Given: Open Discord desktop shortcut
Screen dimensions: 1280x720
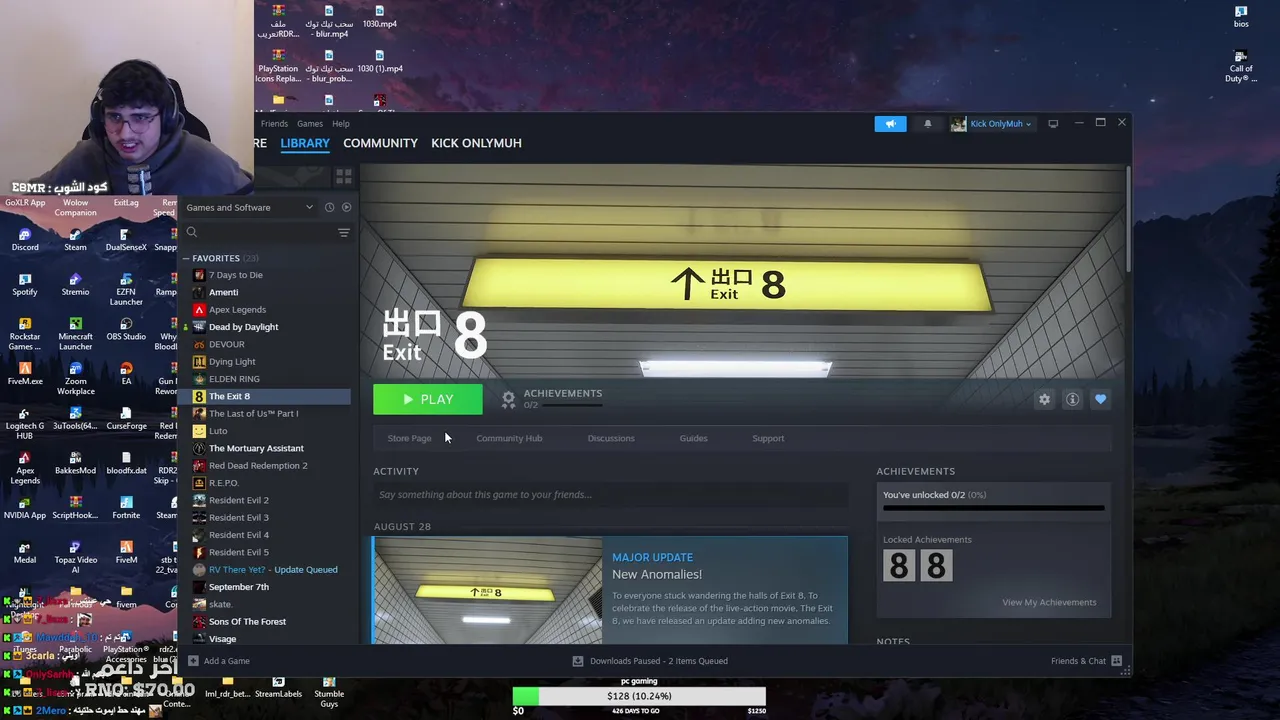Looking at the screenshot, I should point(25,239).
